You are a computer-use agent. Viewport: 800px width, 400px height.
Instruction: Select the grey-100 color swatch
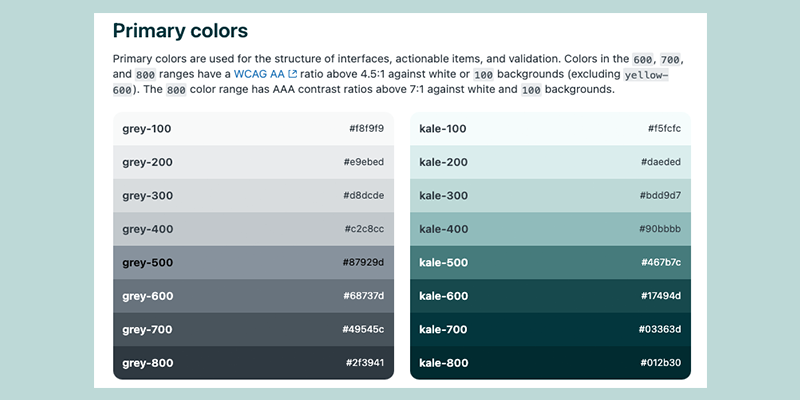[x=254, y=129]
